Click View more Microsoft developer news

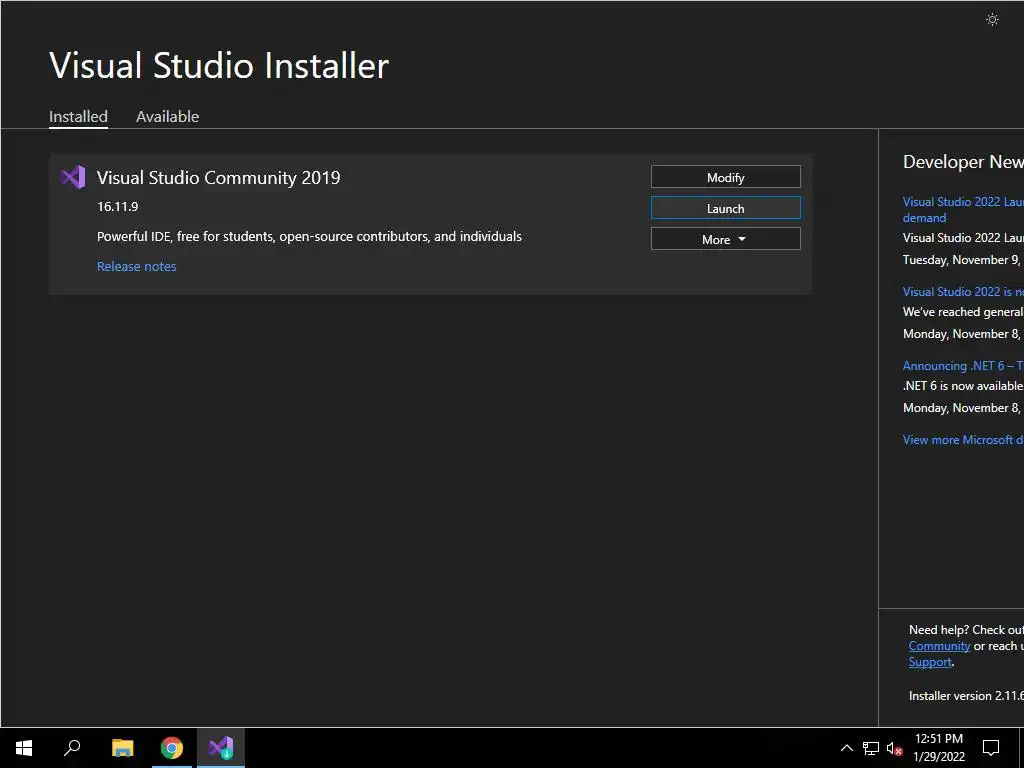click(x=963, y=440)
